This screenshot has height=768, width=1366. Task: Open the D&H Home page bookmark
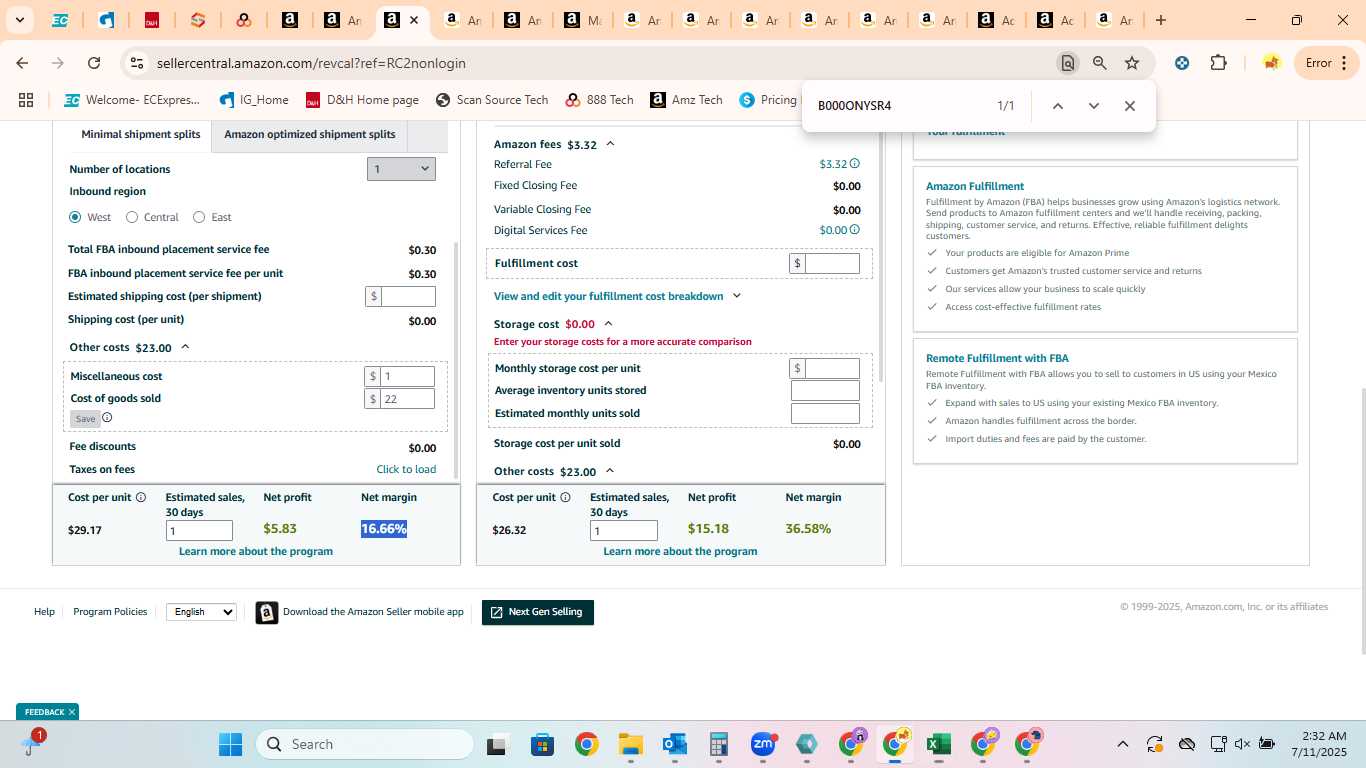(x=362, y=100)
